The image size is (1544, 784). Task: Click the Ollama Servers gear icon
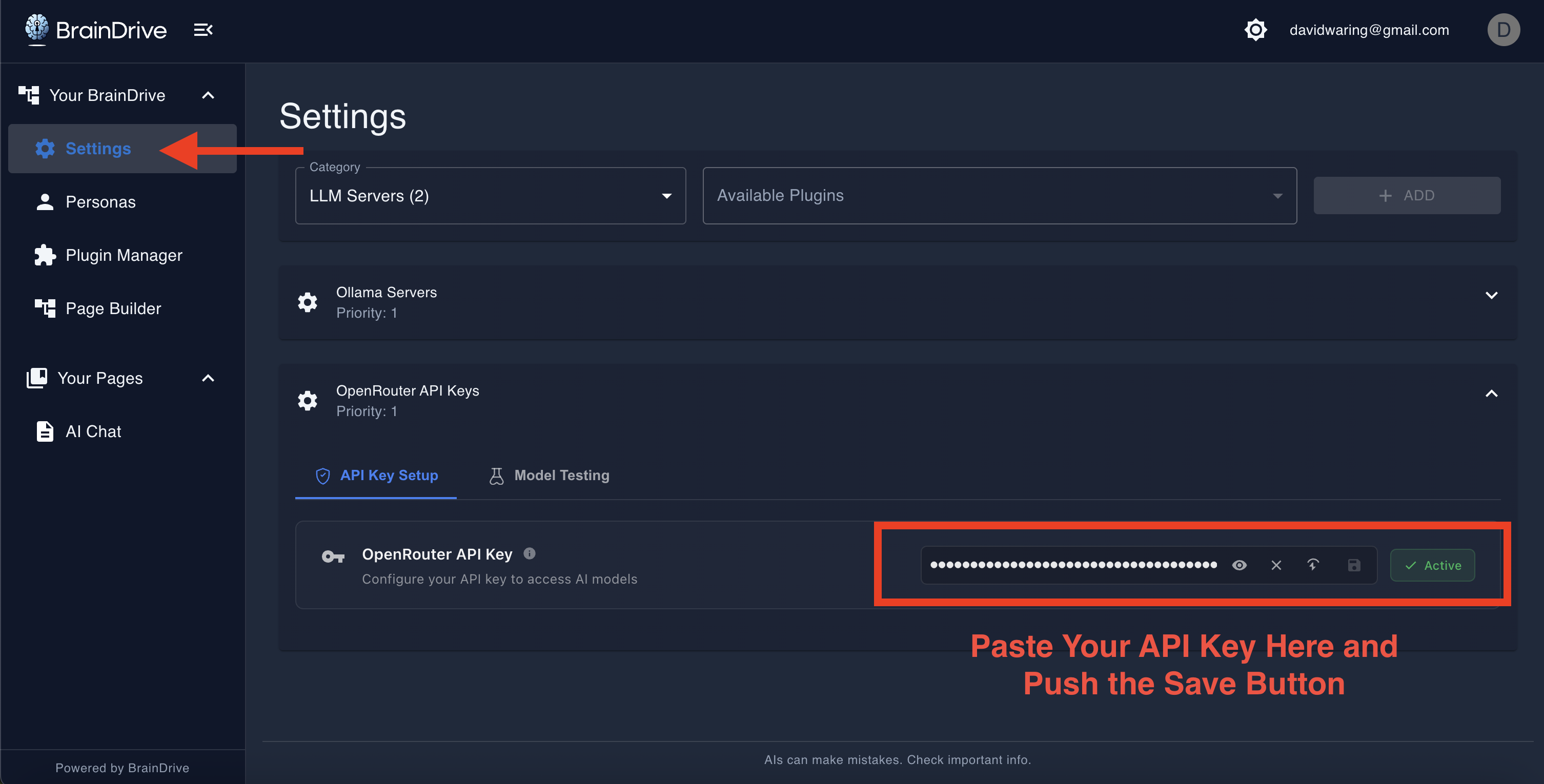coord(308,302)
